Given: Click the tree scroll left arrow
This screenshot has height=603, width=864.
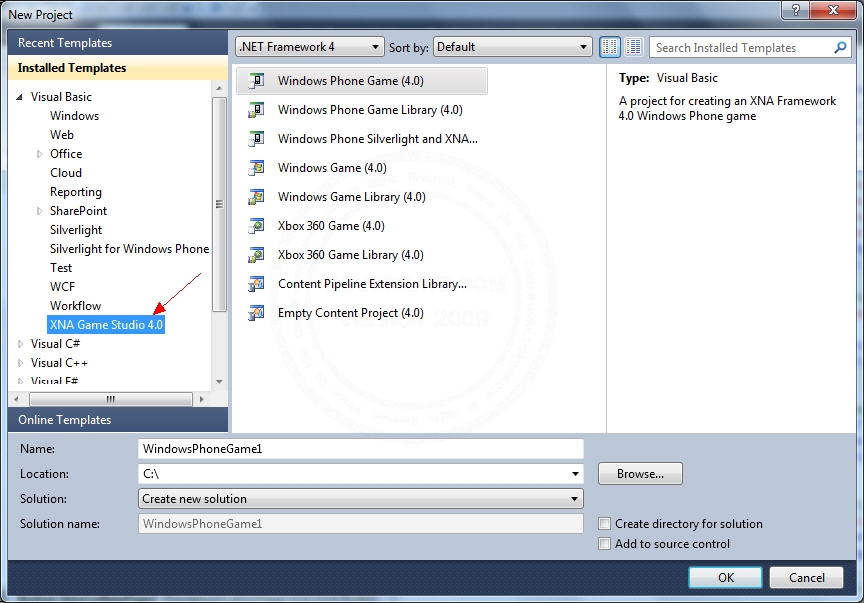Looking at the screenshot, I should click(16, 399).
